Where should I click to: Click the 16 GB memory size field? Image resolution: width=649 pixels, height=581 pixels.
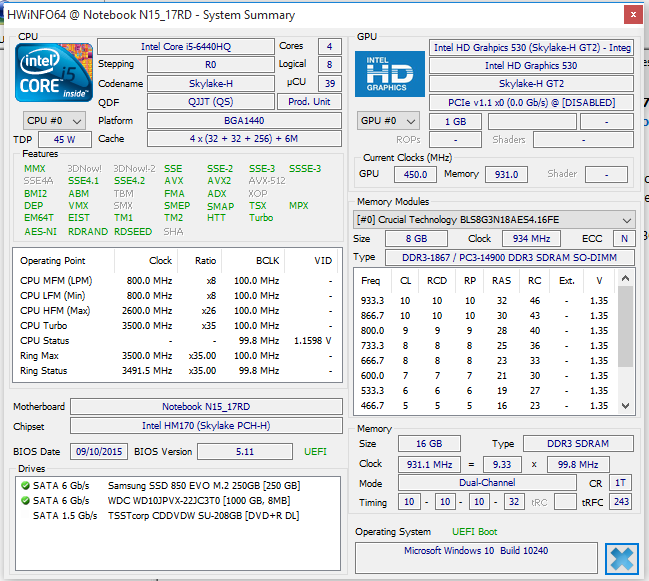[x=429, y=444]
